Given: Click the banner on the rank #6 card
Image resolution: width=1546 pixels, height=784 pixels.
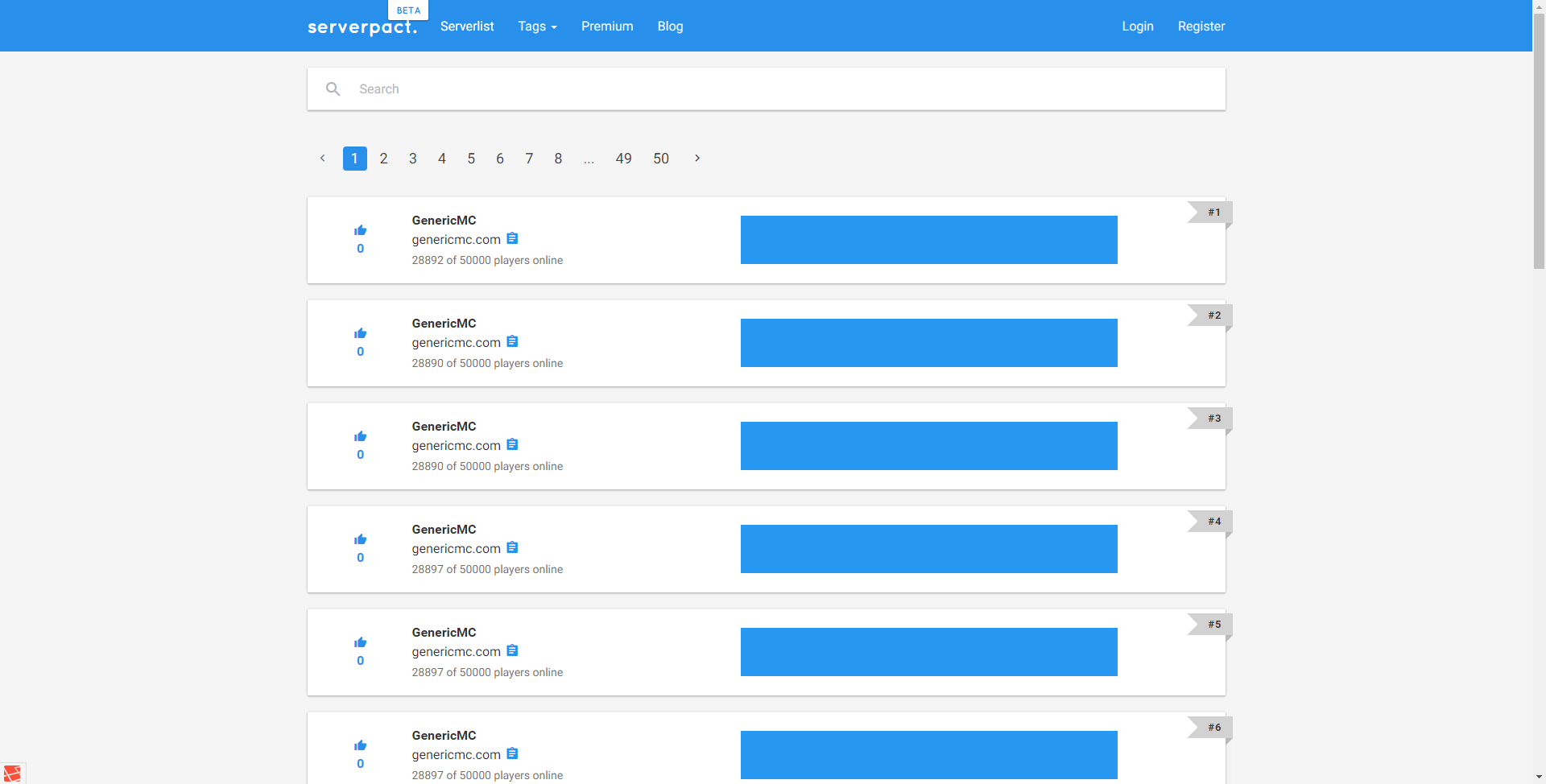Looking at the screenshot, I should click(x=929, y=755).
